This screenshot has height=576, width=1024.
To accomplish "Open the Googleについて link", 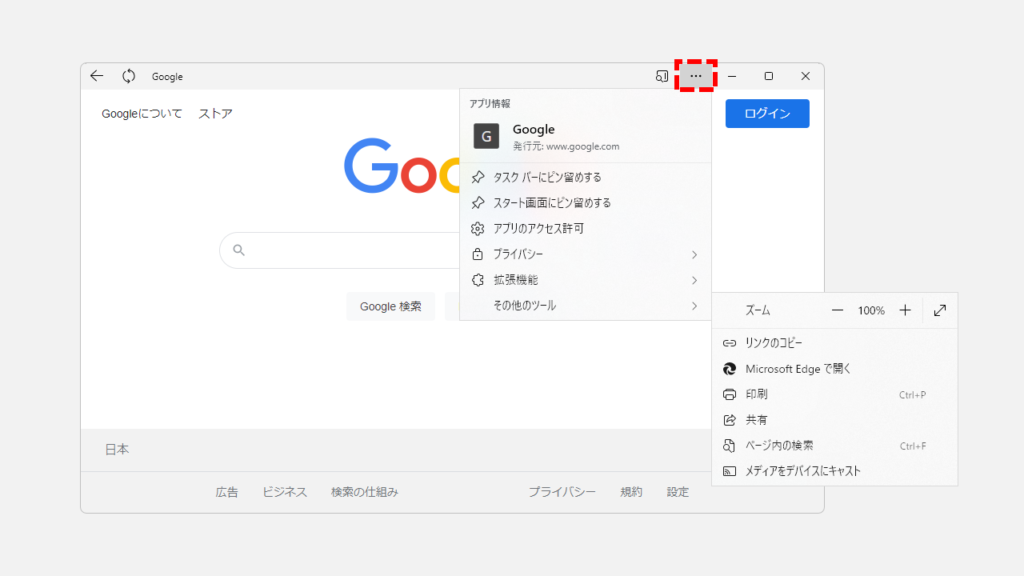I will coord(142,114).
